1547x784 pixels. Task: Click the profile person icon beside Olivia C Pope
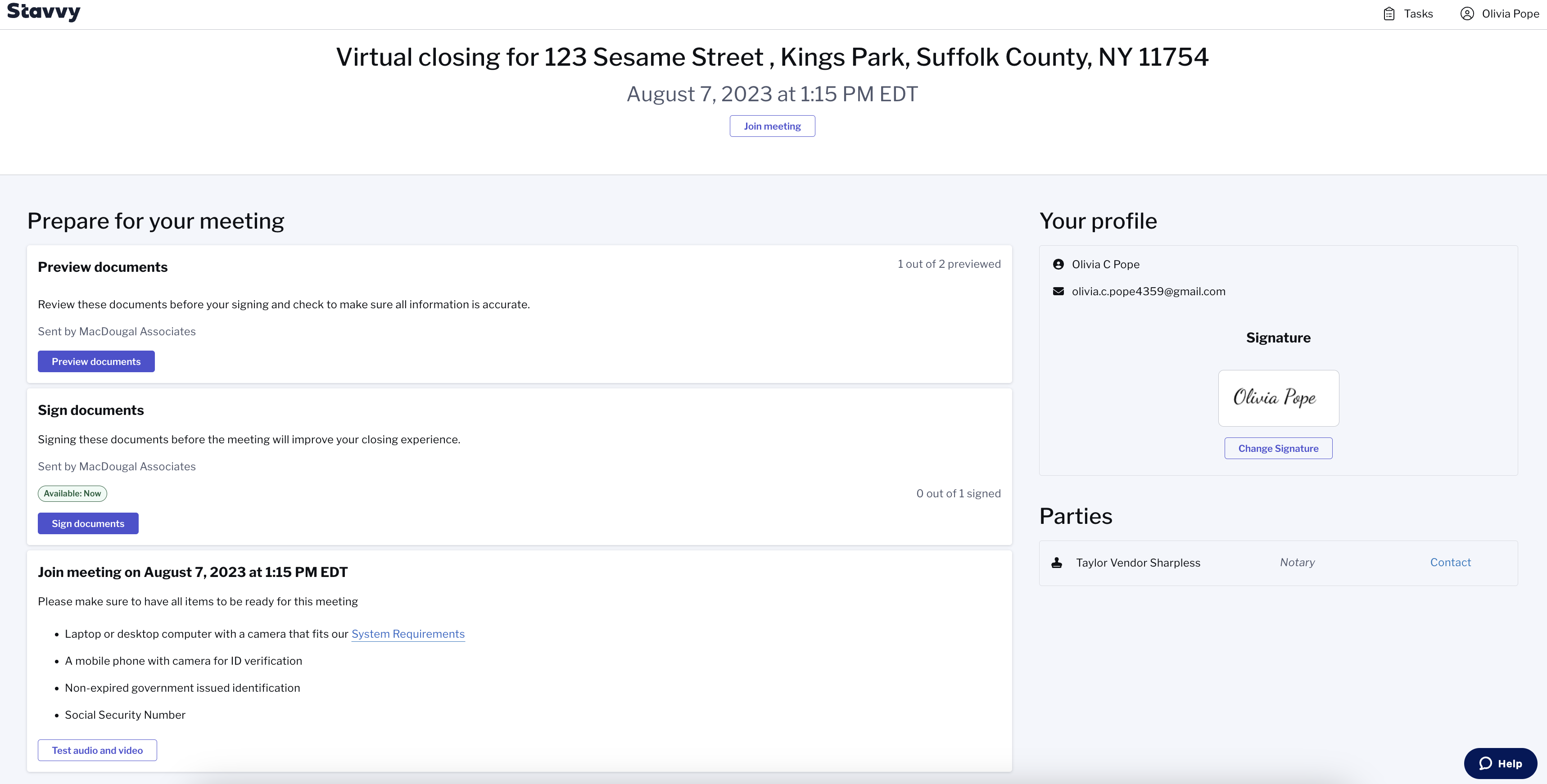(x=1058, y=264)
